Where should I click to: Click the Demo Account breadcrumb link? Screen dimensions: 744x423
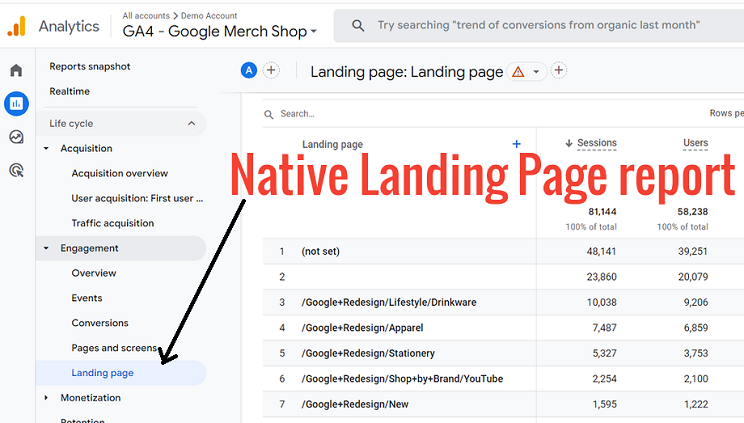click(x=209, y=16)
